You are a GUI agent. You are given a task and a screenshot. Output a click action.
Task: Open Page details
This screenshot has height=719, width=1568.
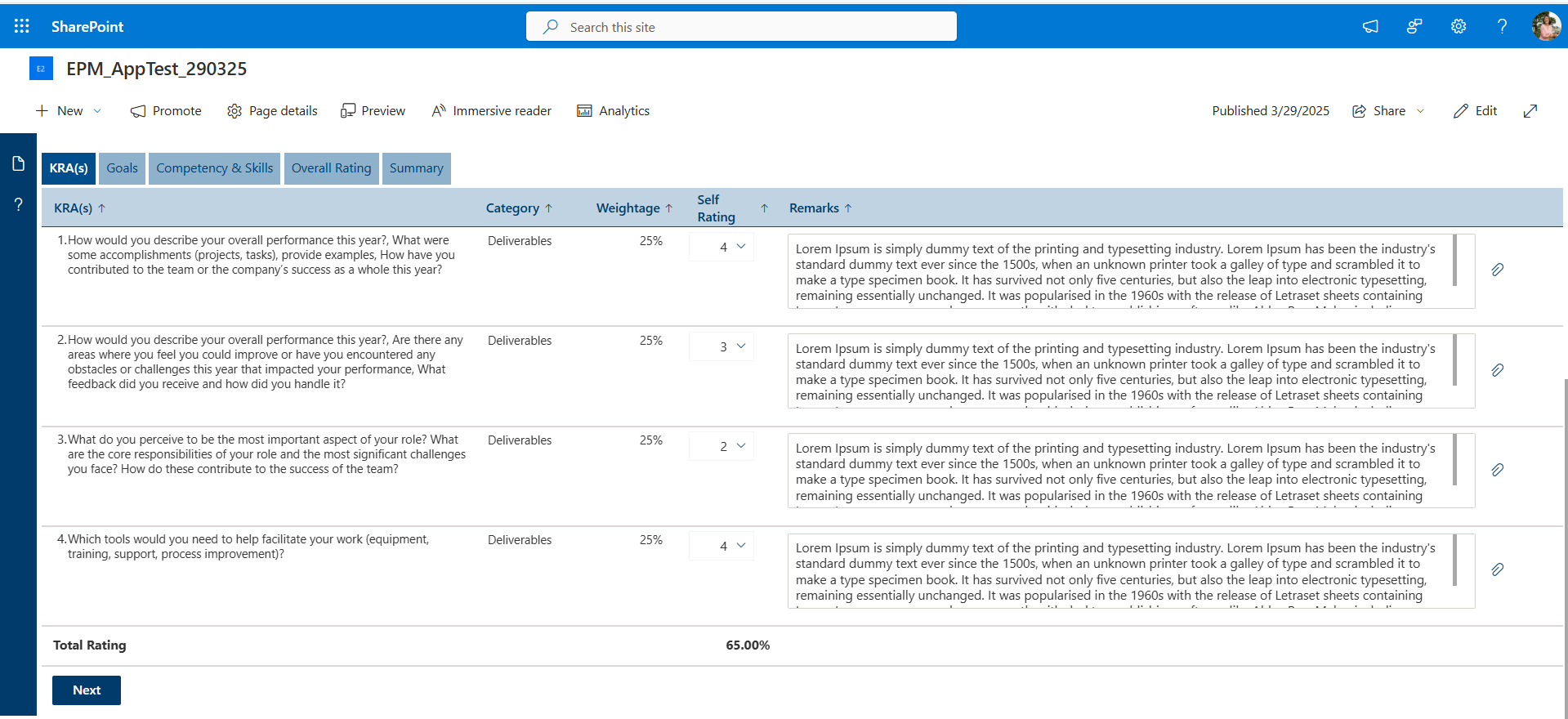pyautogui.click(x=272, y=111)
